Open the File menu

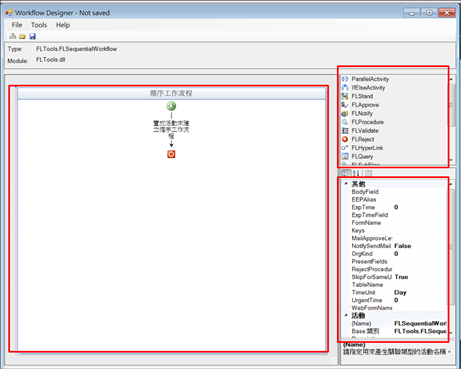coord(17,25)
